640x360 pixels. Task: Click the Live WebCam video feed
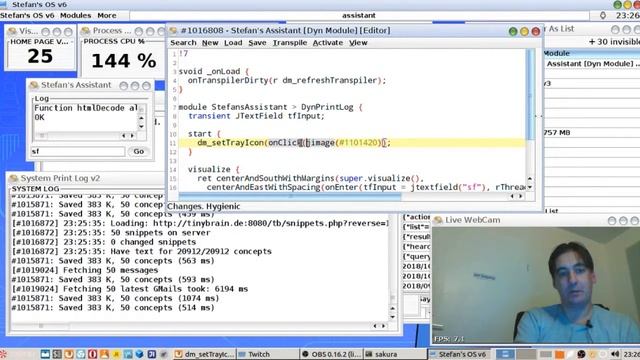(x=536, y=285)
